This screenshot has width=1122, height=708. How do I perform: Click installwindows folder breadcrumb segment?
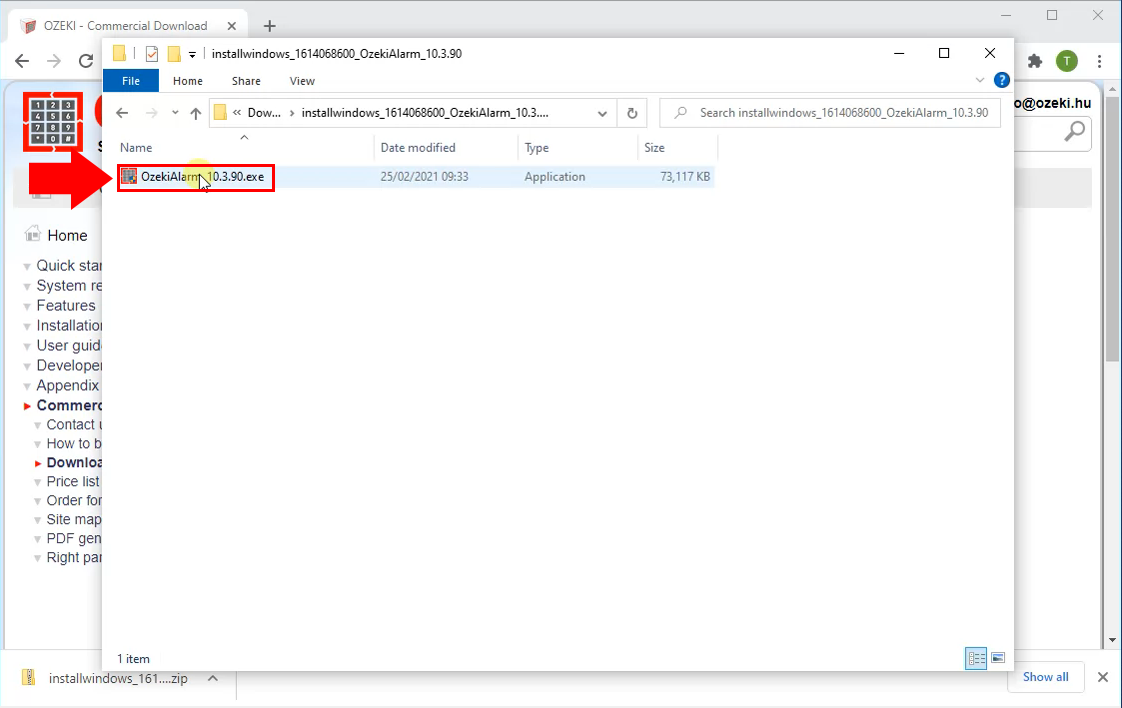click(x=425, y=113)
